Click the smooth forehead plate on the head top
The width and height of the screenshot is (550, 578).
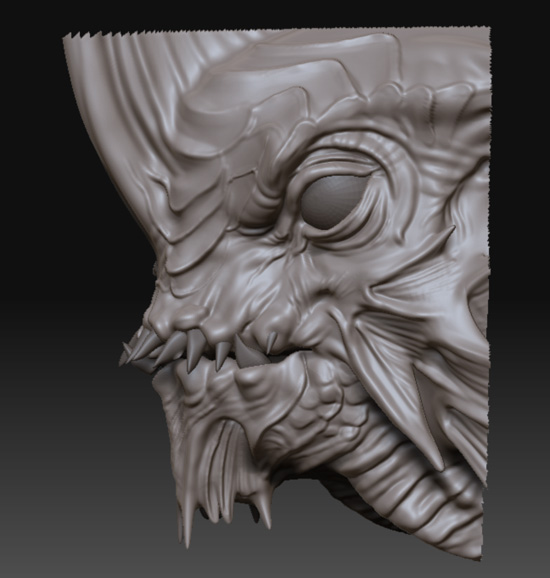(x=332, y=70)
